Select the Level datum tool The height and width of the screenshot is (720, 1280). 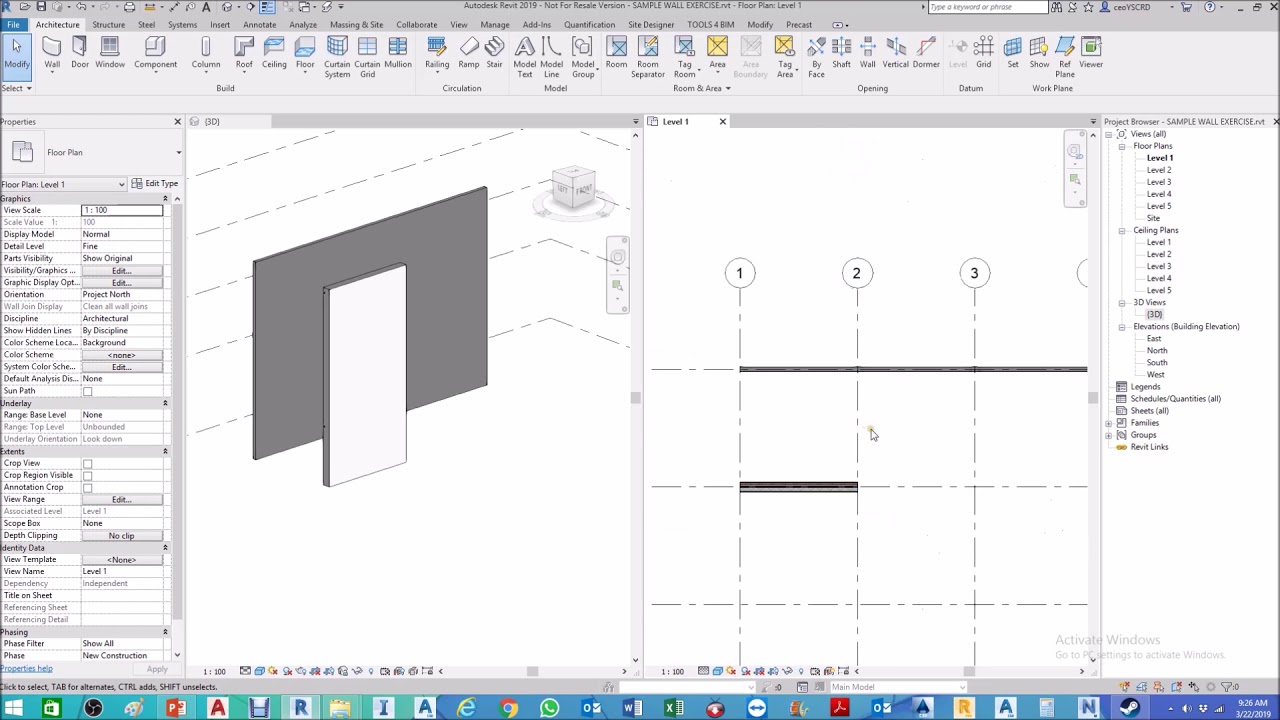[958, 53]
